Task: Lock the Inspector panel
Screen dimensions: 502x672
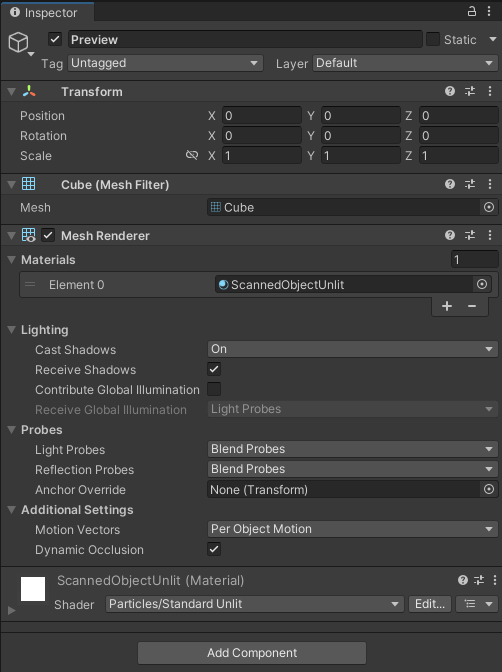Action: pyautogui.click(x=472, y=11)
